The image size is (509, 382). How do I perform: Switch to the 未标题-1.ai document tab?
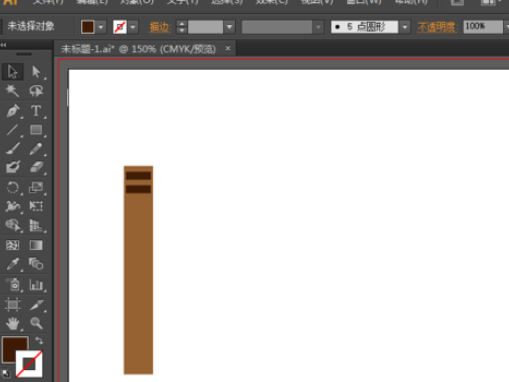tap(139, 49)
